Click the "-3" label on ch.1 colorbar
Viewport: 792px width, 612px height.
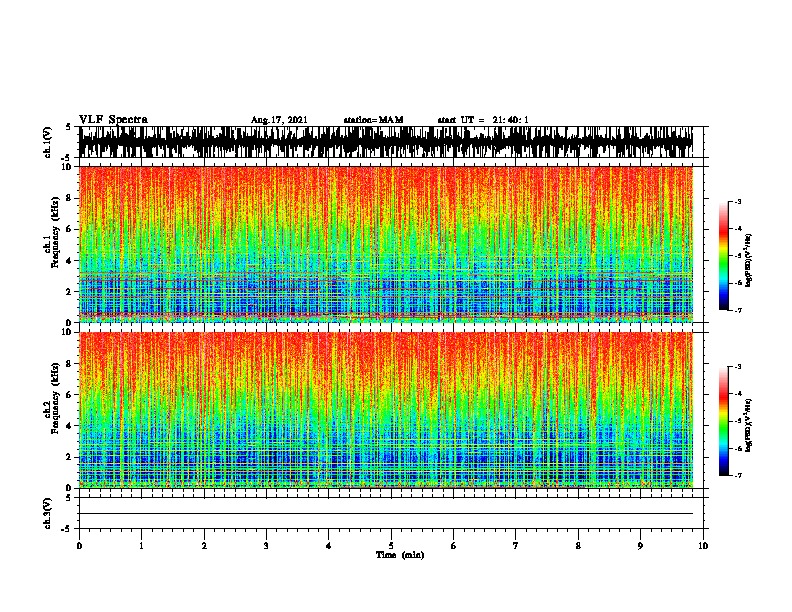pyautogui.click(x=737, y=201)
